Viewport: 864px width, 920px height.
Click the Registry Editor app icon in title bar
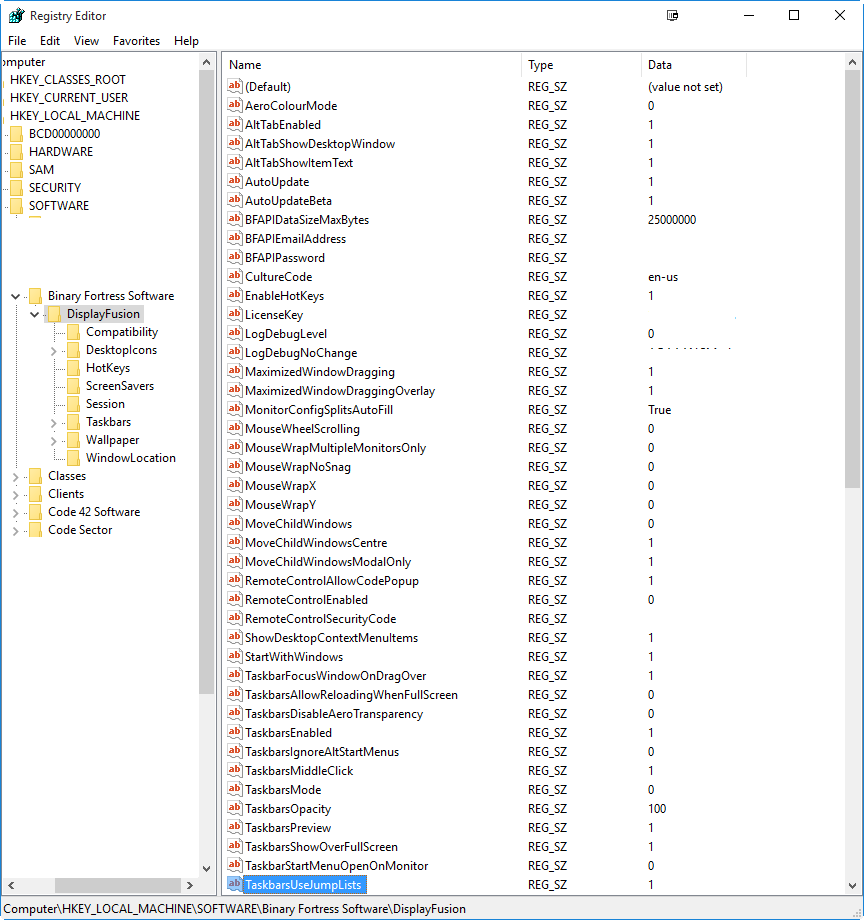[16, 16]
